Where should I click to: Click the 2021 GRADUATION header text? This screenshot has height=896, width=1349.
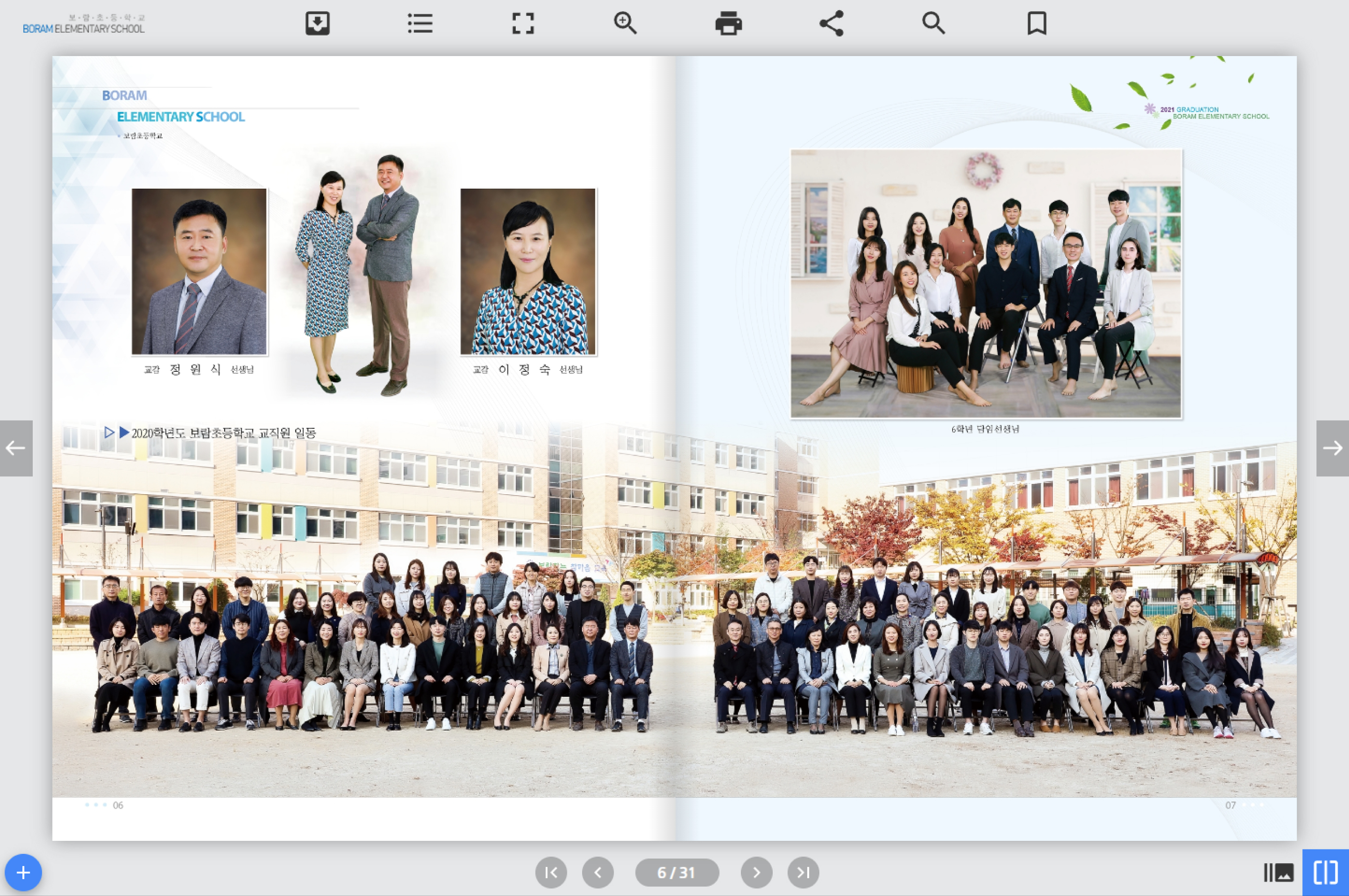tap(1189, 109)
